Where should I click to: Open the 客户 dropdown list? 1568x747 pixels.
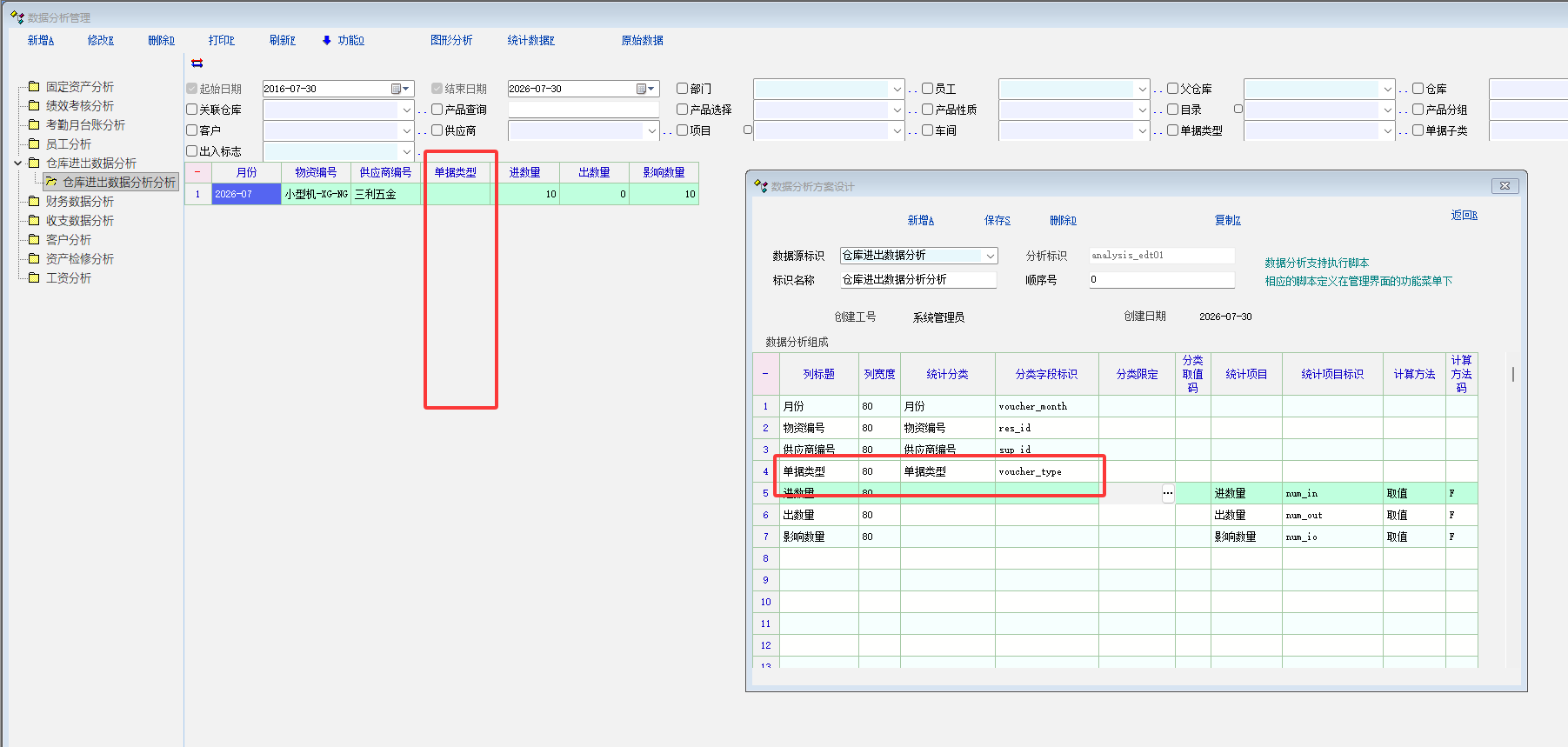coord(406,130)
